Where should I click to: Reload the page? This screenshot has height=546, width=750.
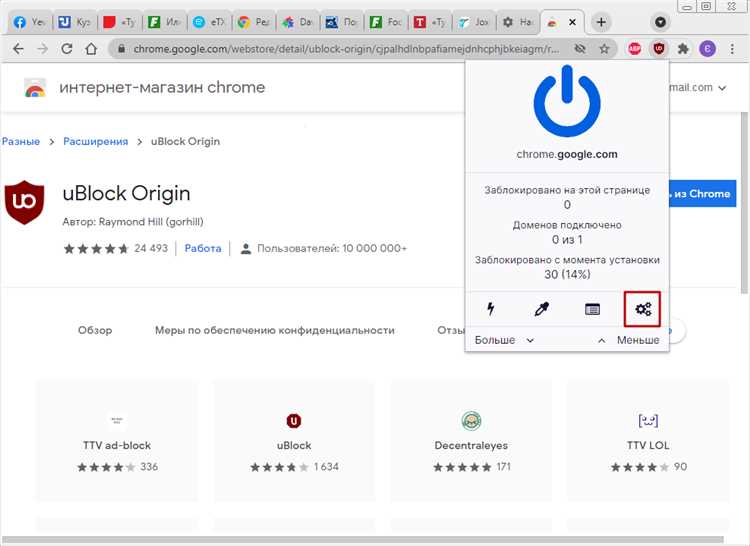[x=66, y=48]
